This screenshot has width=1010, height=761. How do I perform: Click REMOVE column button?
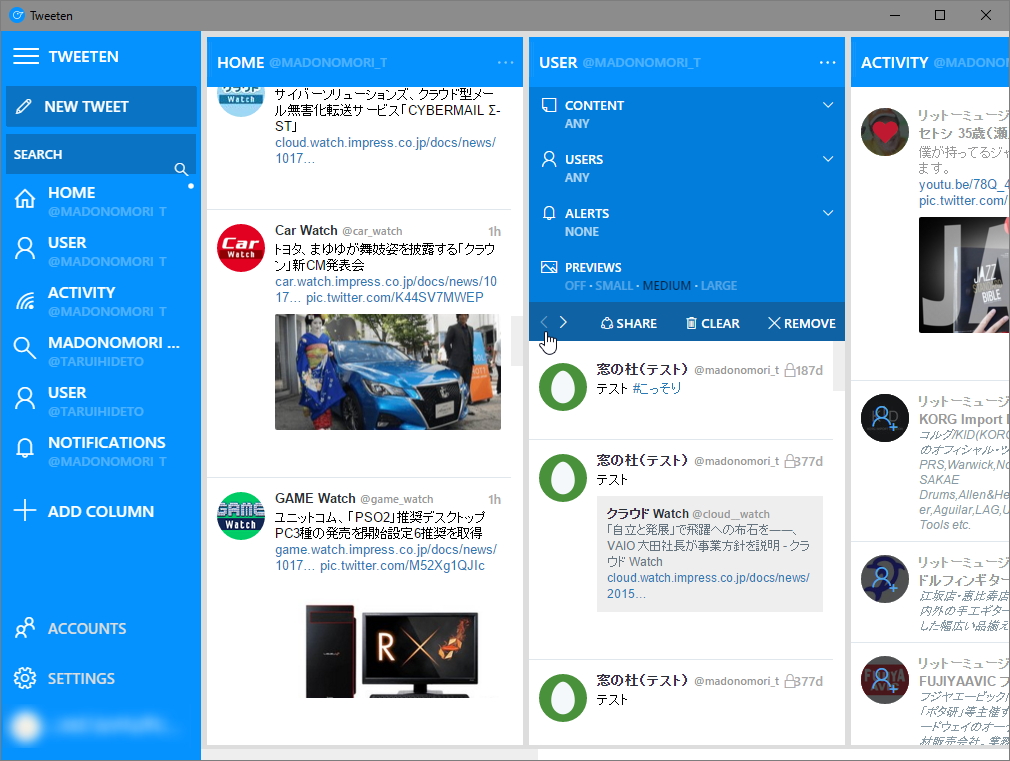tap(802, 323)
